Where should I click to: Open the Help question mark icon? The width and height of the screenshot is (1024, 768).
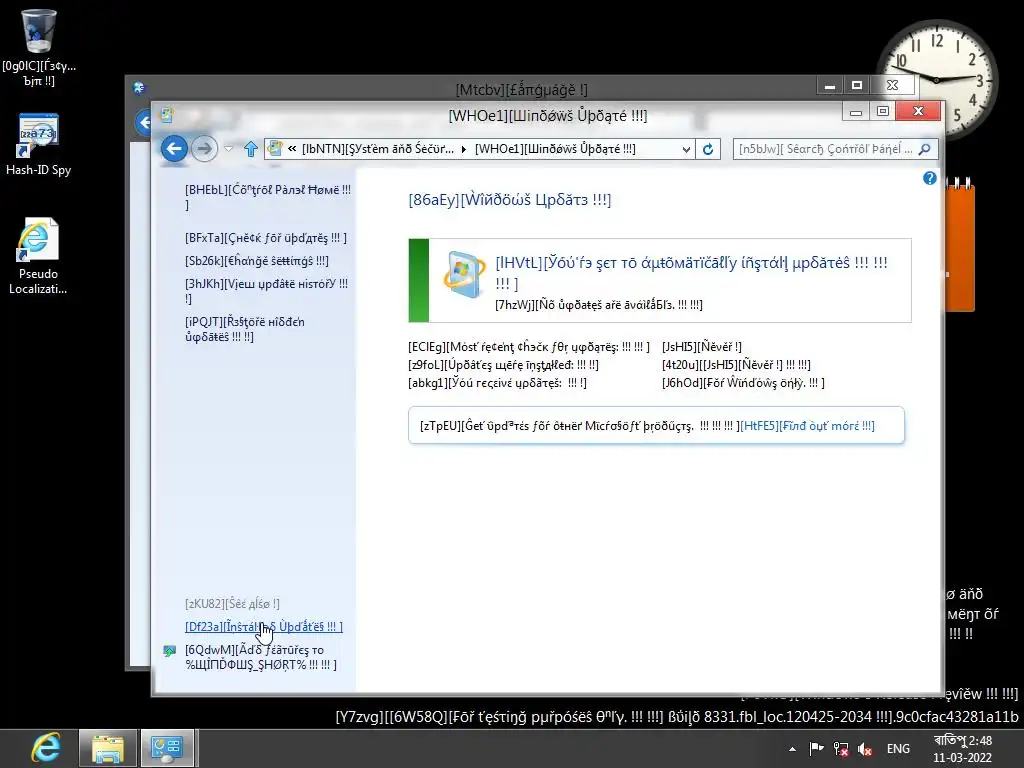tap(929, 178)
